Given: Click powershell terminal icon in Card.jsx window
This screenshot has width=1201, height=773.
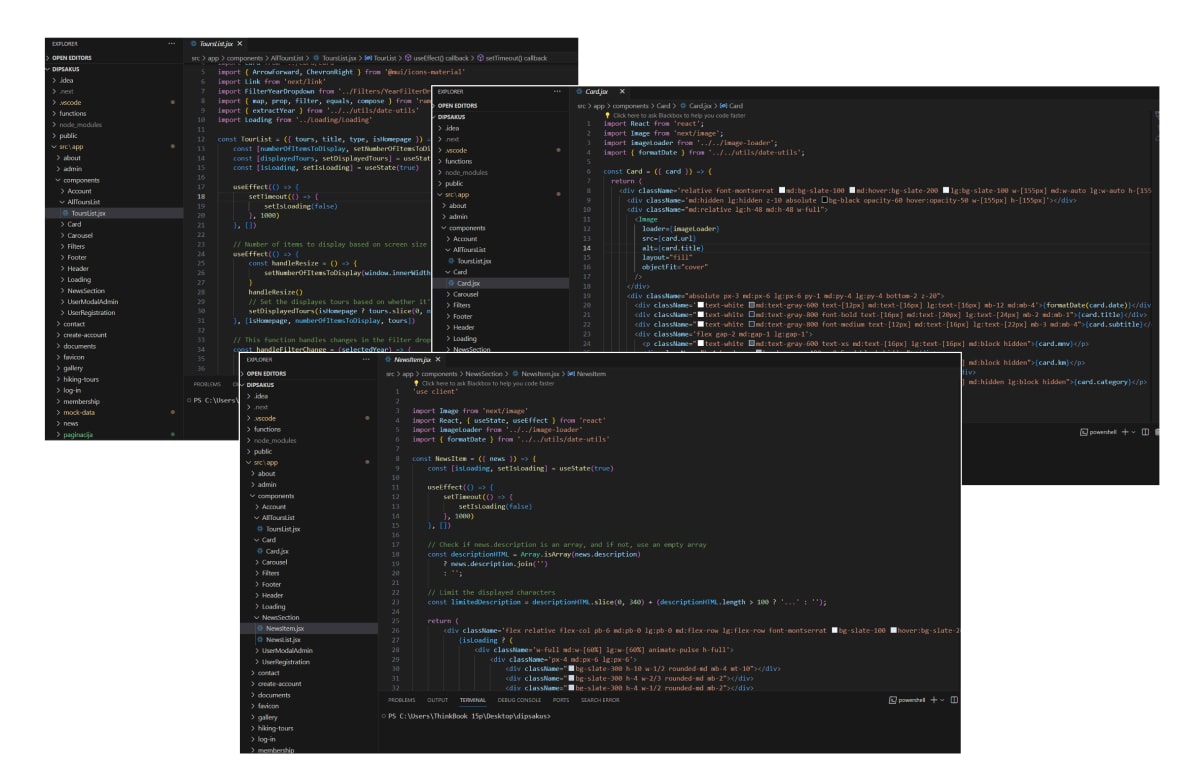Looking at the screenshot, I should (1085, 431).
